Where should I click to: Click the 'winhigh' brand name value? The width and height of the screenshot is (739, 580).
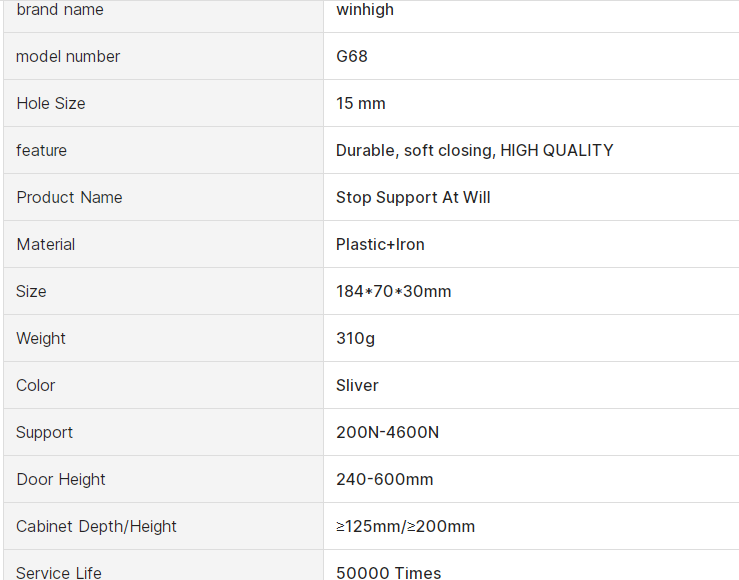point(365,10)
